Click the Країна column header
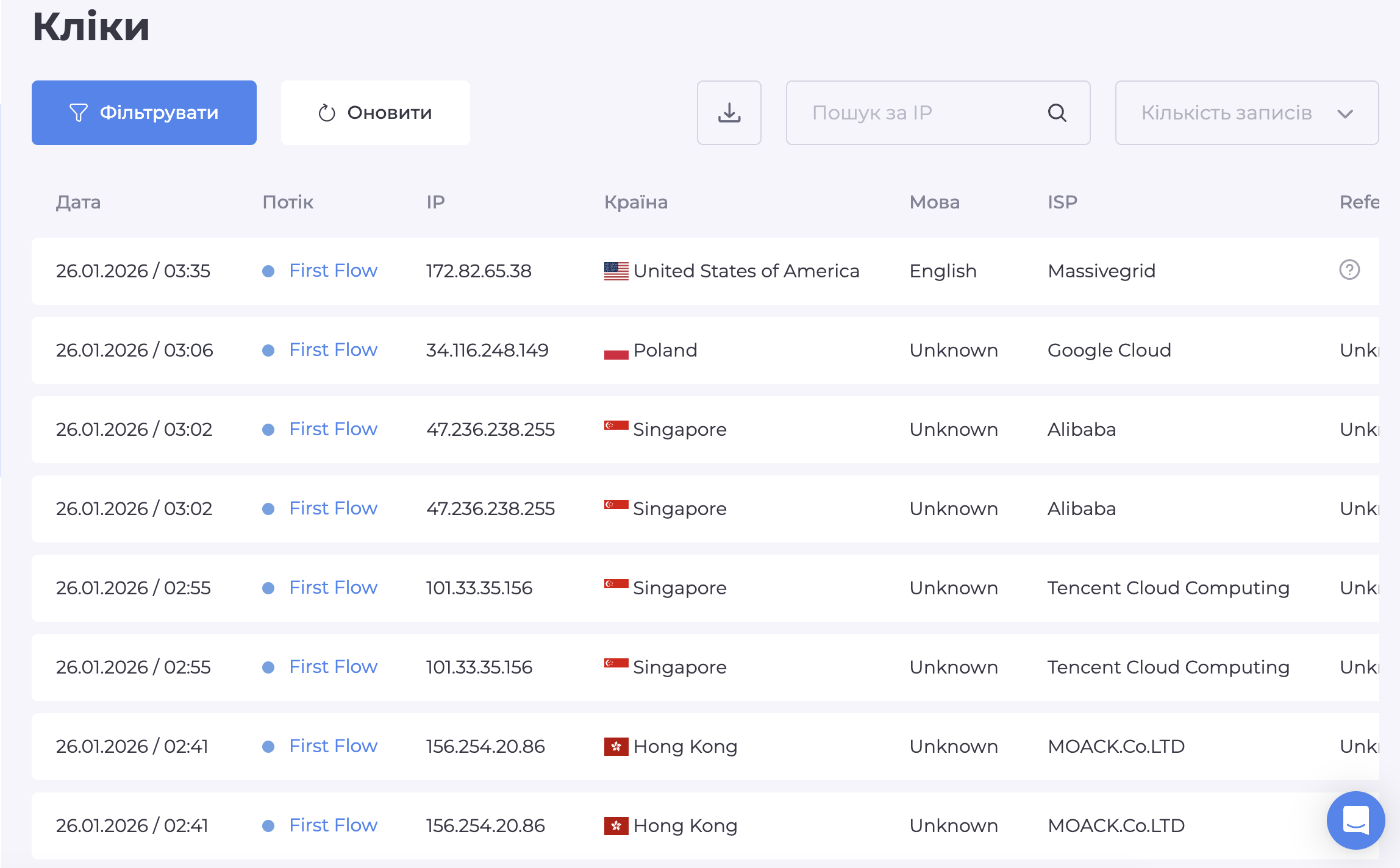This screenshot has height=868, width=1400. click(x=635, y=202)
